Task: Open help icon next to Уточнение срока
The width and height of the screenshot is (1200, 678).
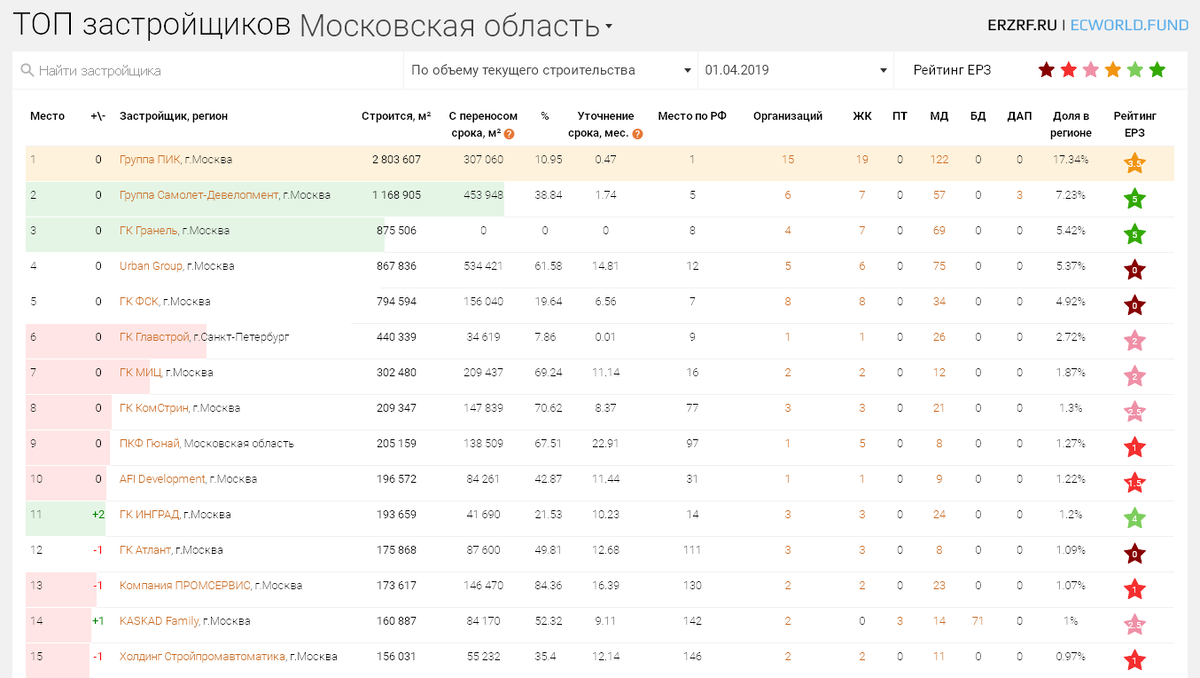Action: tap(637, 133)
